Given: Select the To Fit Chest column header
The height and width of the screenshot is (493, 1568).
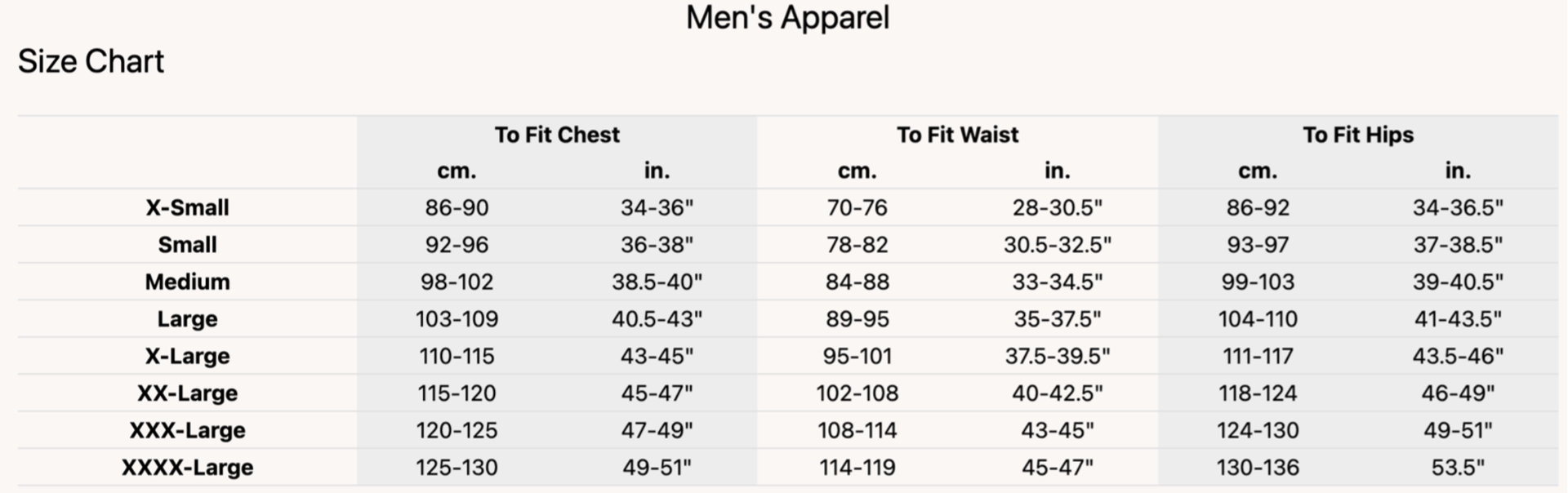Looking at the screenshot, I should point(557,135).
